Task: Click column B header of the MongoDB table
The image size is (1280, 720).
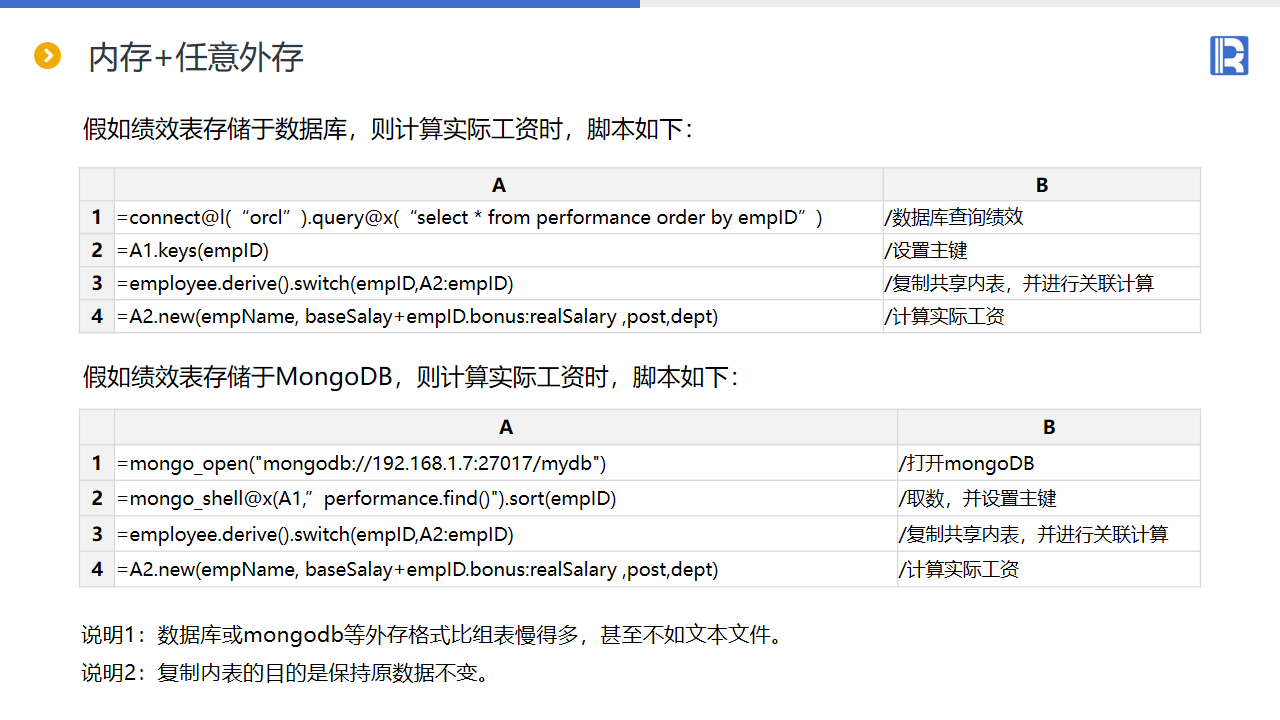Action: pyautogui.click(x=1048, y=428)
